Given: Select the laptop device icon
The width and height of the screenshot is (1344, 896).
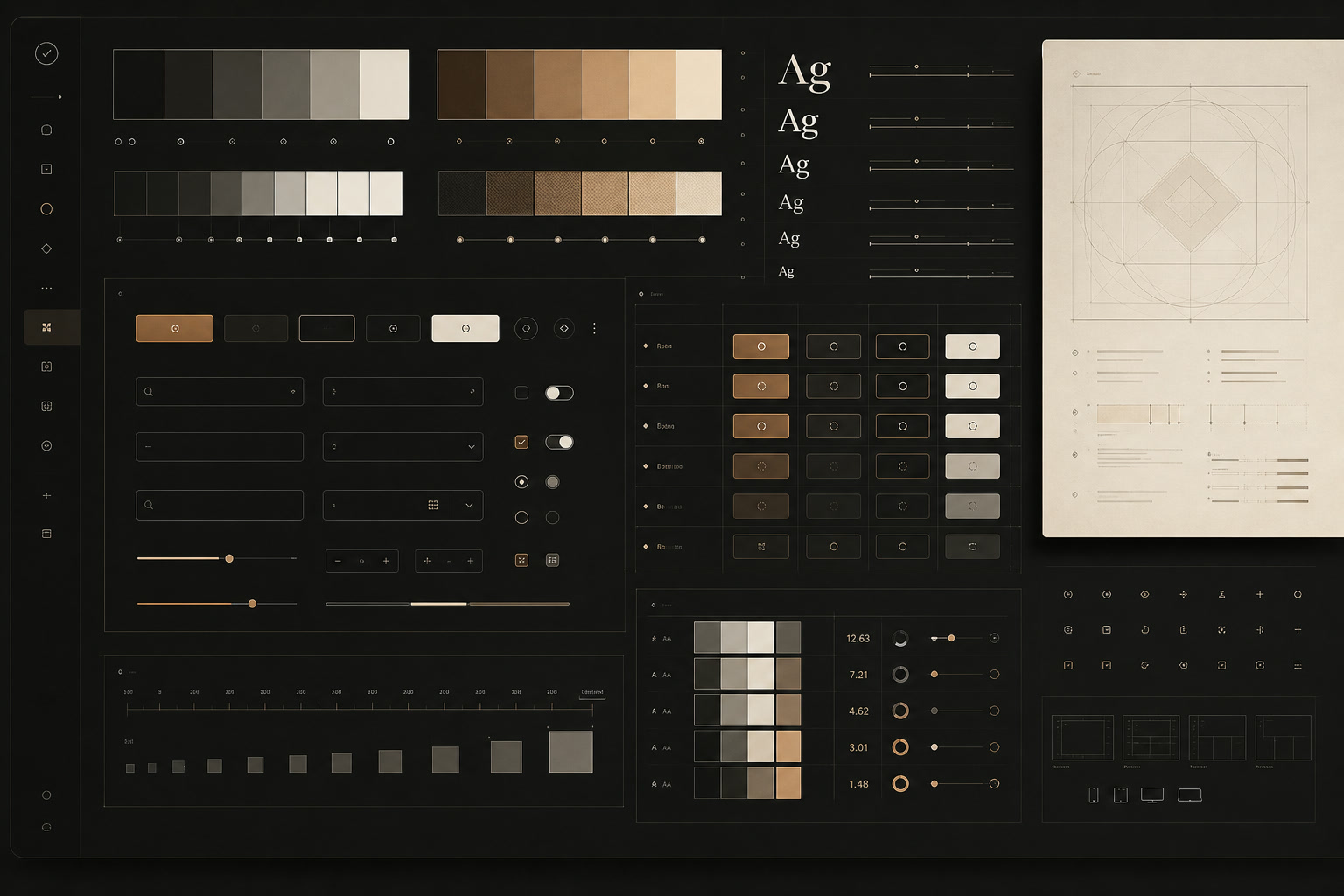Looking at the screenshot, I should (1190, 794).
